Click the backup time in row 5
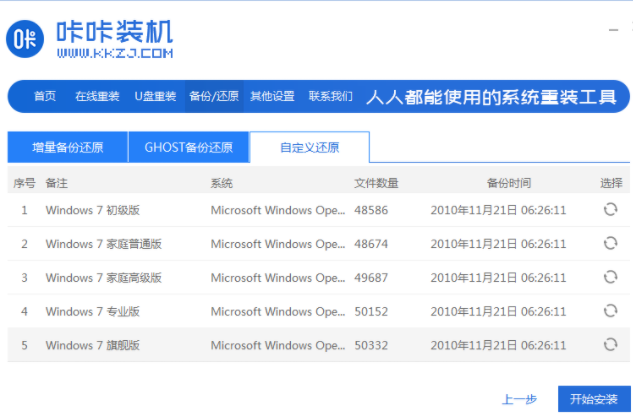633x416 pixels. click(498, 345)
